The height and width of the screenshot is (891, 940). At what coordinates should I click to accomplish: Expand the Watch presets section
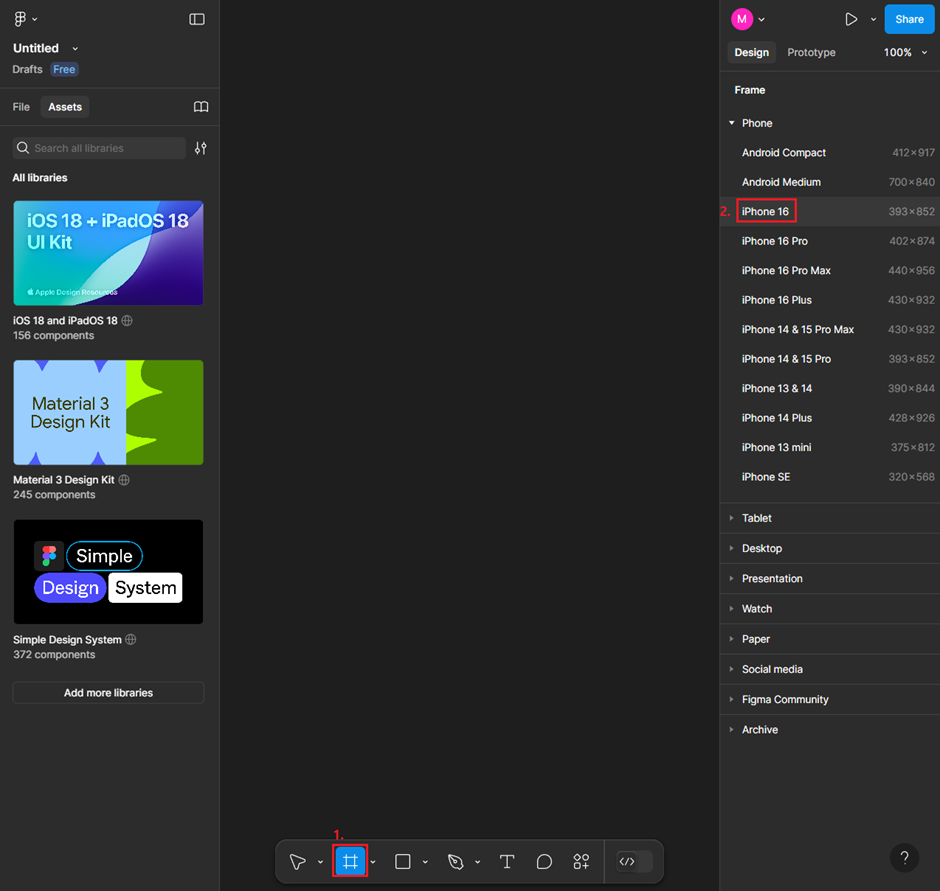click(x=731, y=609)
